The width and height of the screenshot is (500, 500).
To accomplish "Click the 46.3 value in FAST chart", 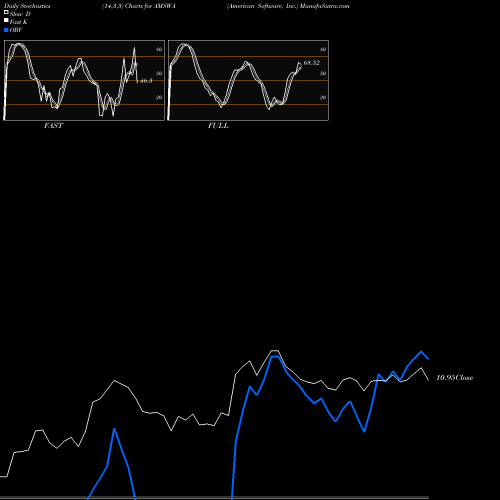I will tap(146, 81).
